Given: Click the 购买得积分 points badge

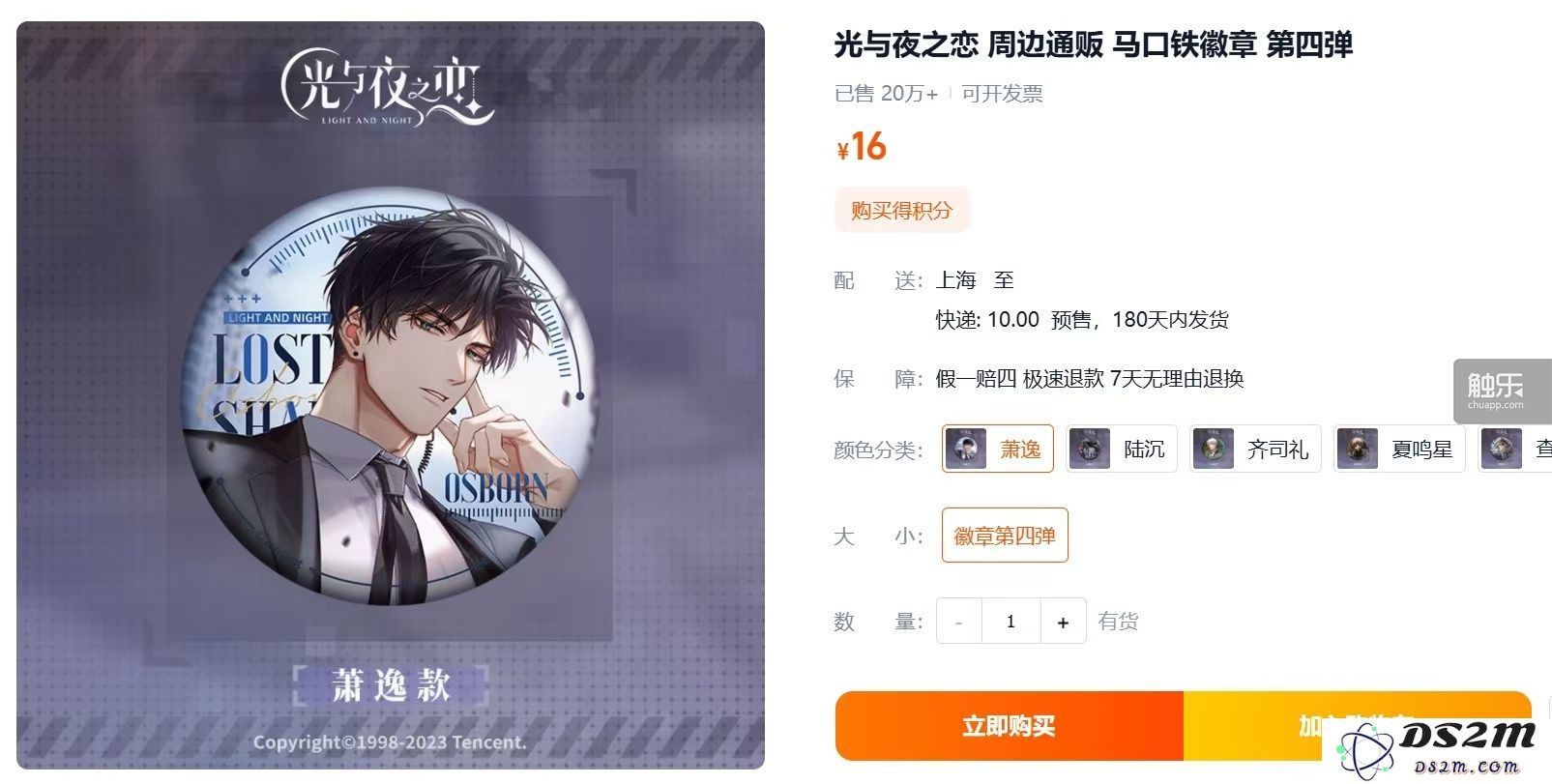Looking at the screenshot, I should click(901, 210).
